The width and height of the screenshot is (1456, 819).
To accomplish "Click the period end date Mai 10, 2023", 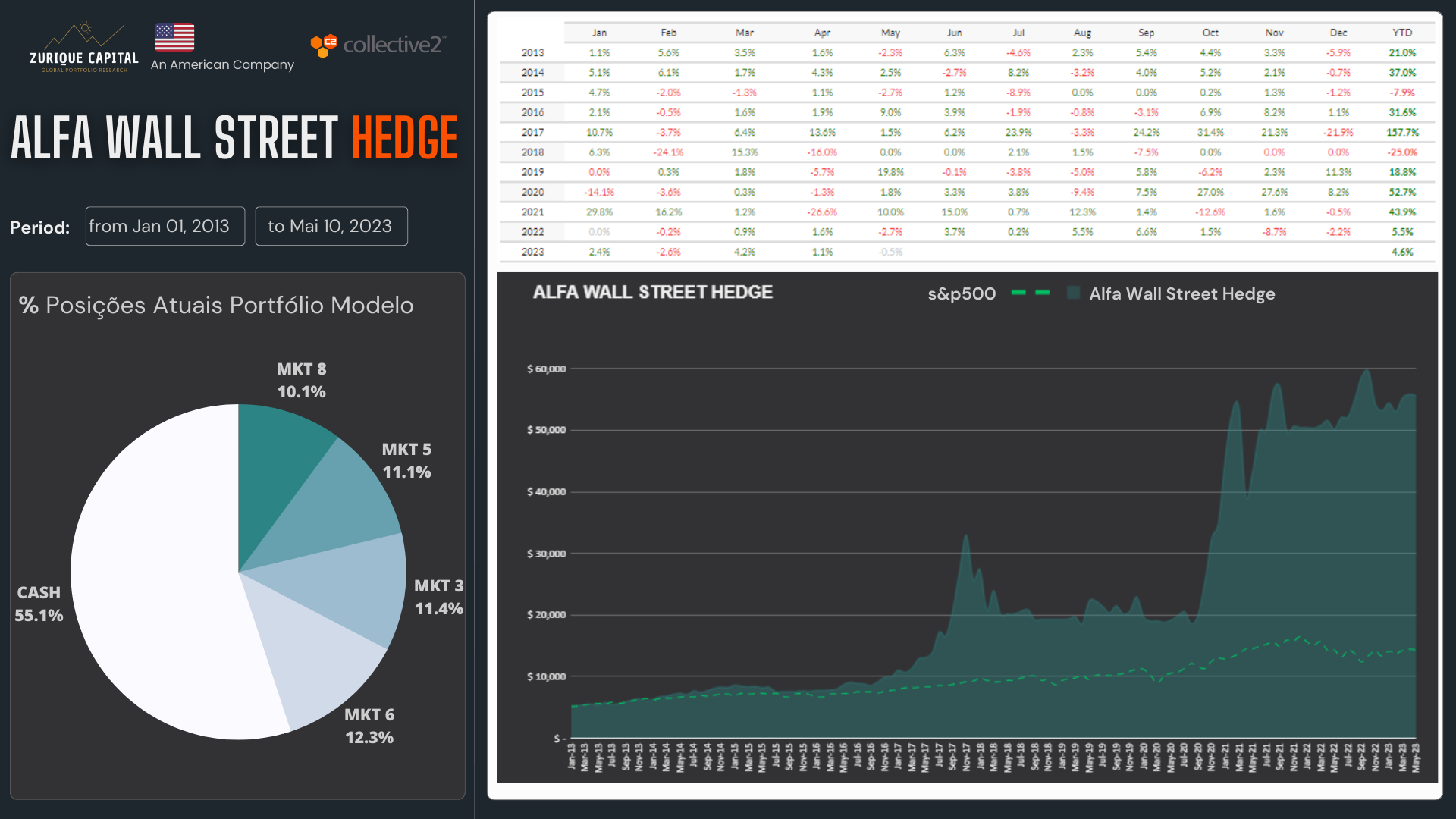I will [331, 226].
